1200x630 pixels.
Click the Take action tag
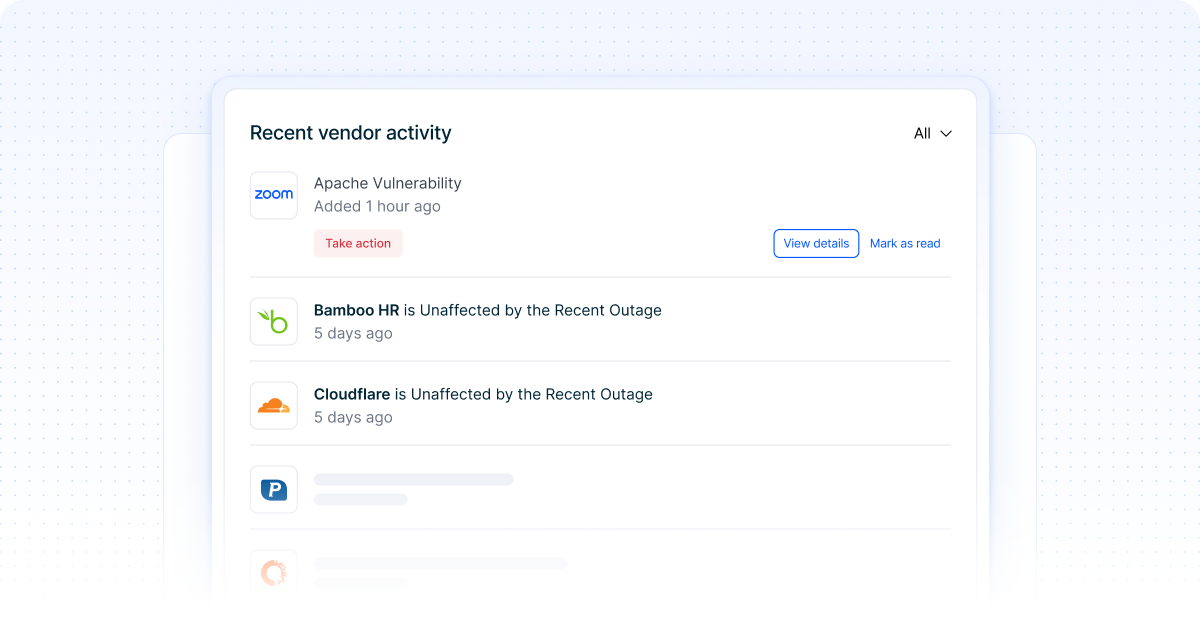coord(358,243)
